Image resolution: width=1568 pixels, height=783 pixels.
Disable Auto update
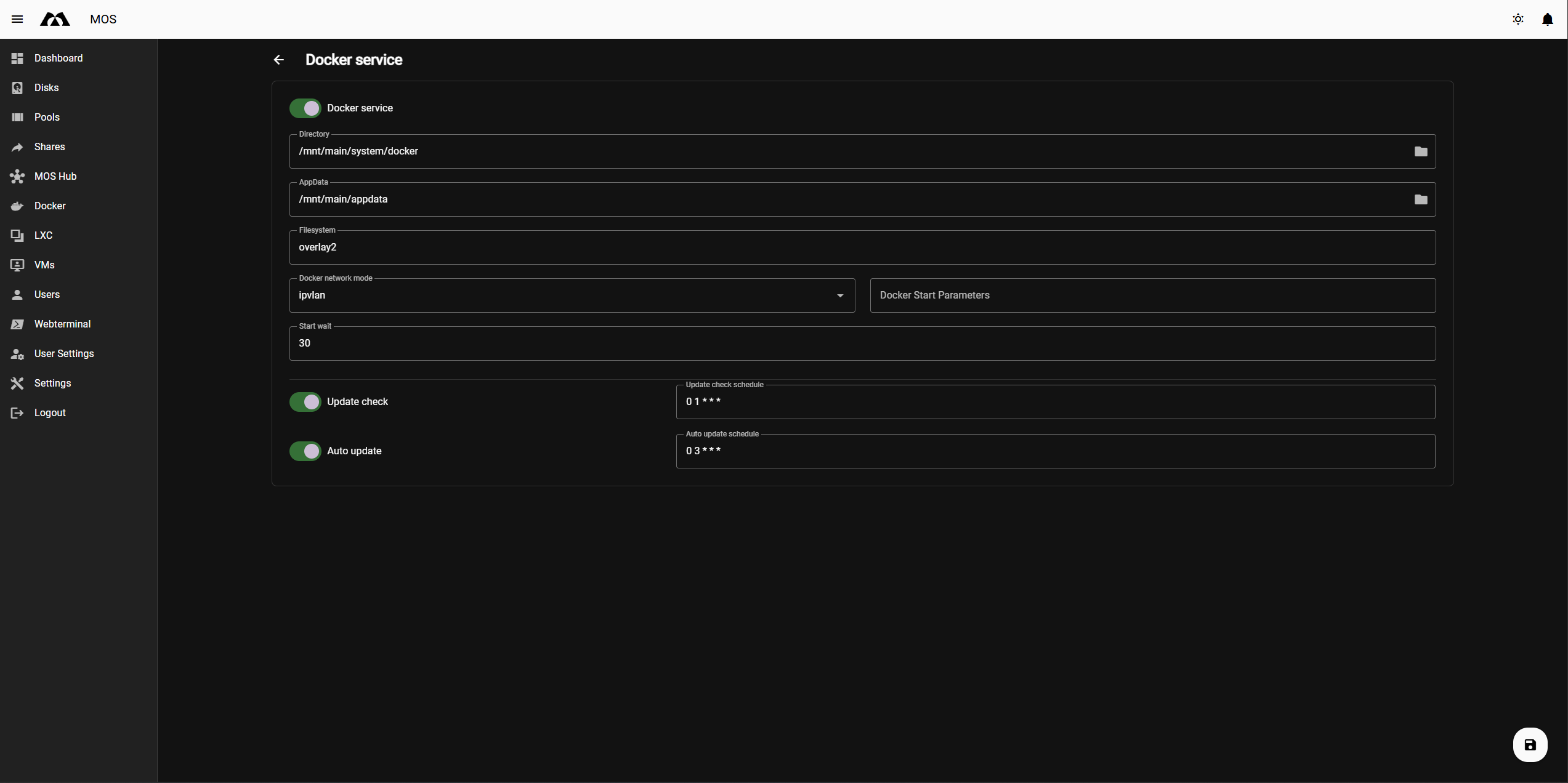305,451
